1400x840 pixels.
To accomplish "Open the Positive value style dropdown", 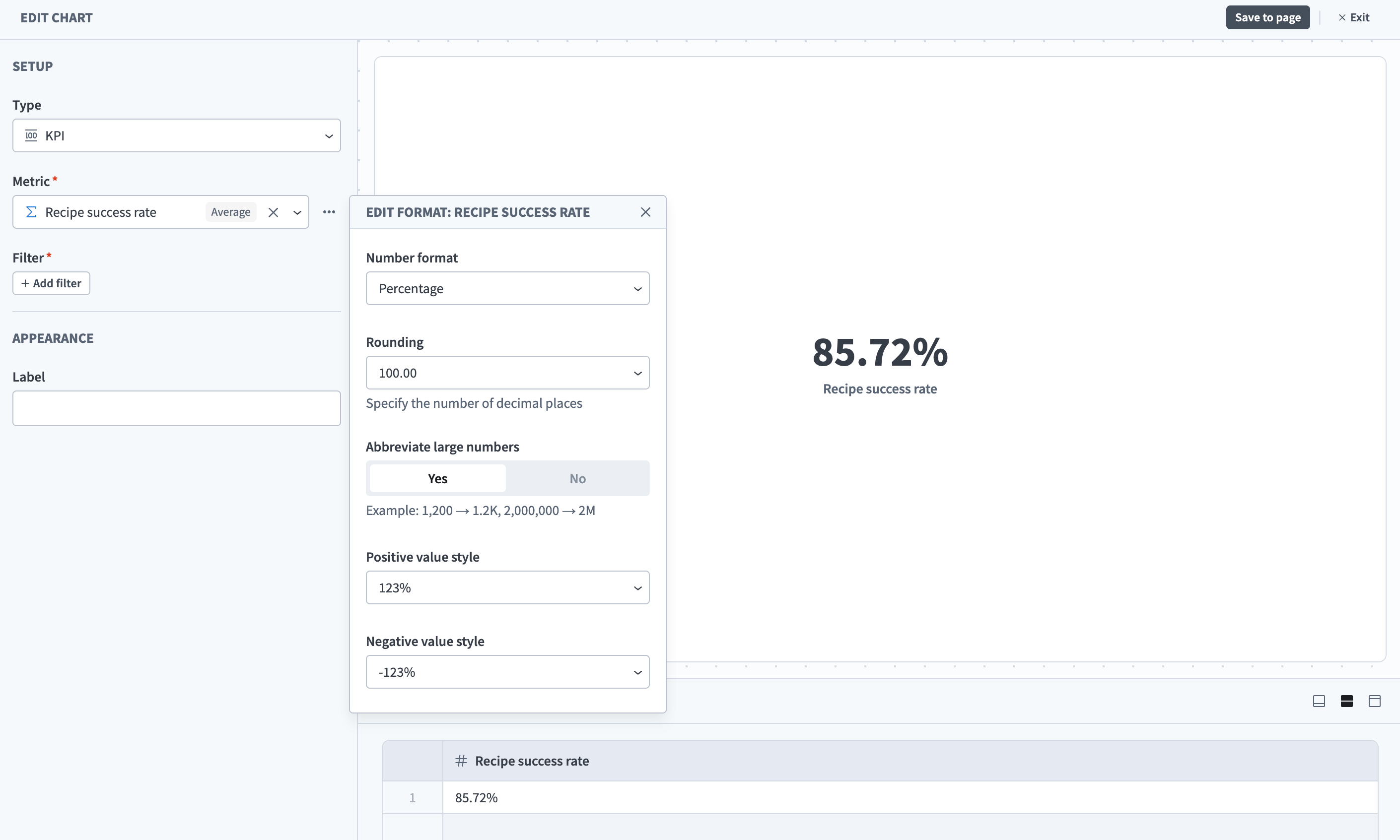I will [x=507, y=587].
